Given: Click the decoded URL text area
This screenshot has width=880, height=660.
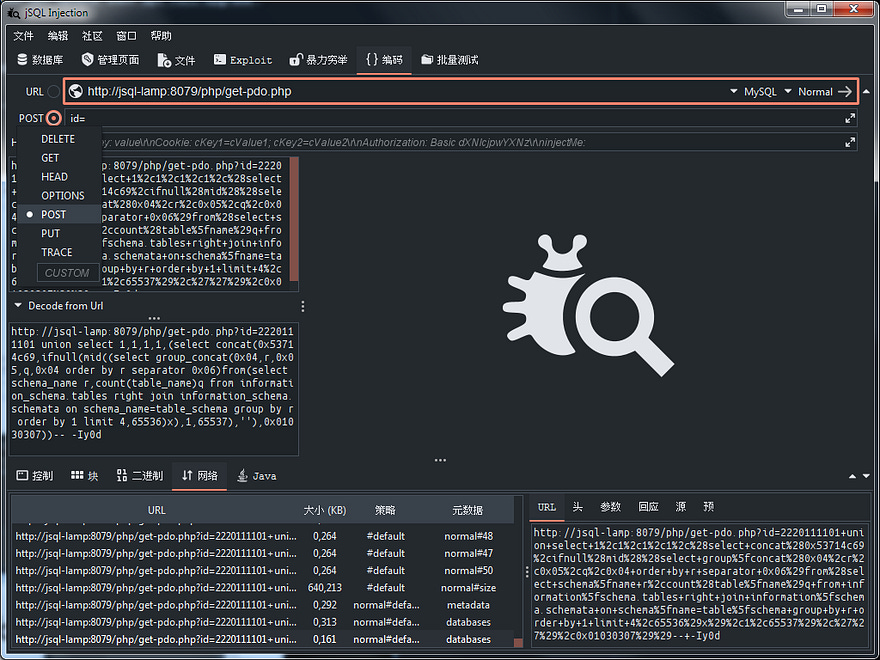Looking at the screenshot, I should click(x=154, y=388).
